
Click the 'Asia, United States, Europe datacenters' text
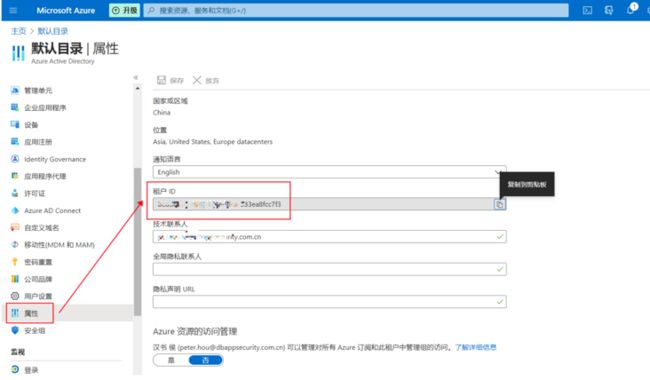point(213,142)
